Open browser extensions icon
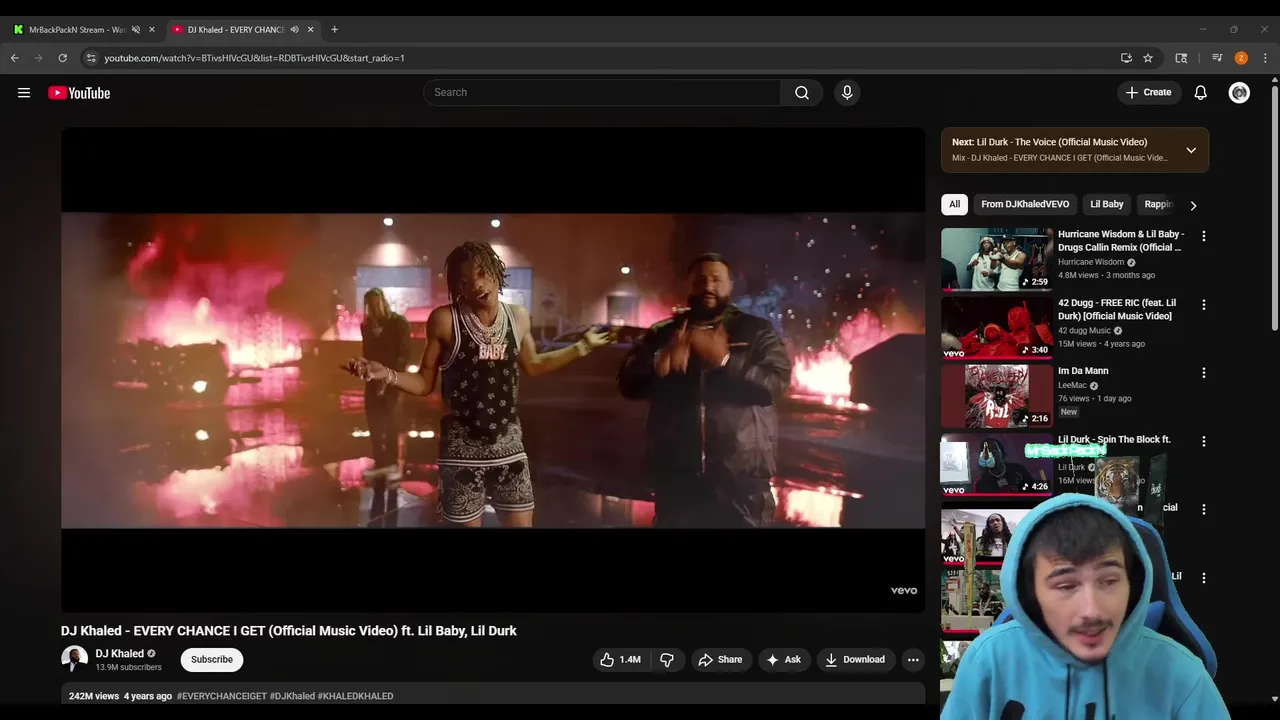 click(x=1181, y=58)
